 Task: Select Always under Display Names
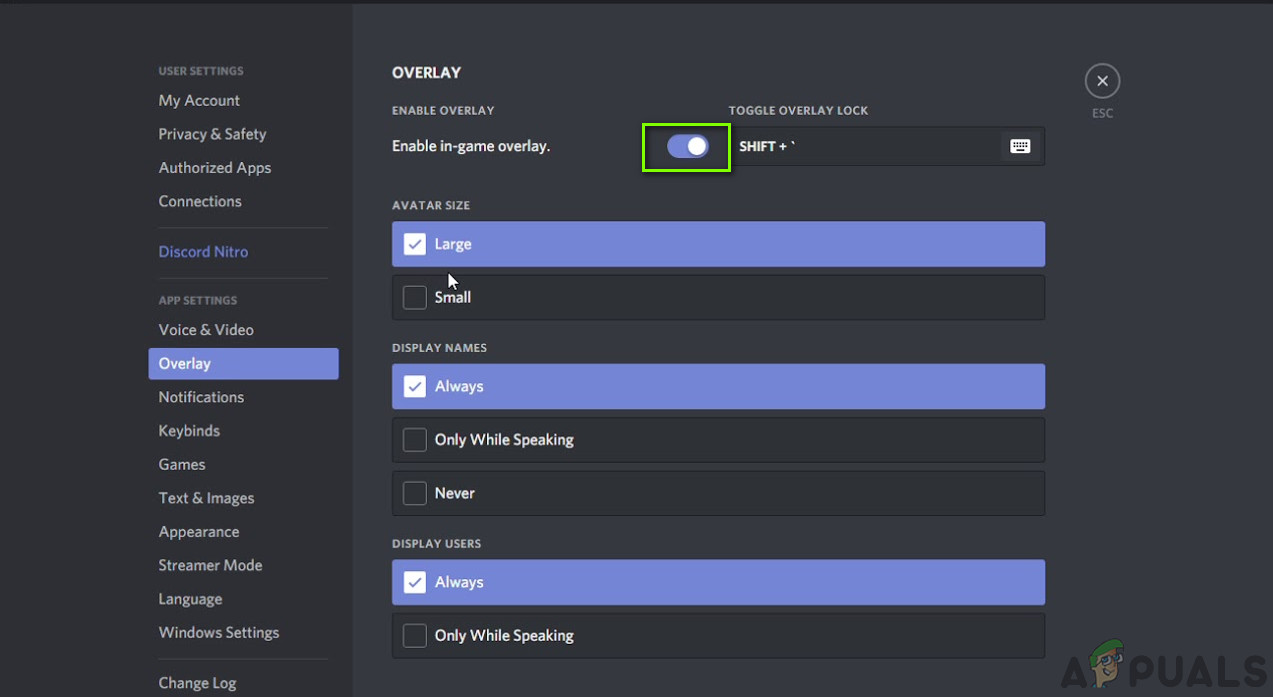pyautogui.click(x=415, y=386)
